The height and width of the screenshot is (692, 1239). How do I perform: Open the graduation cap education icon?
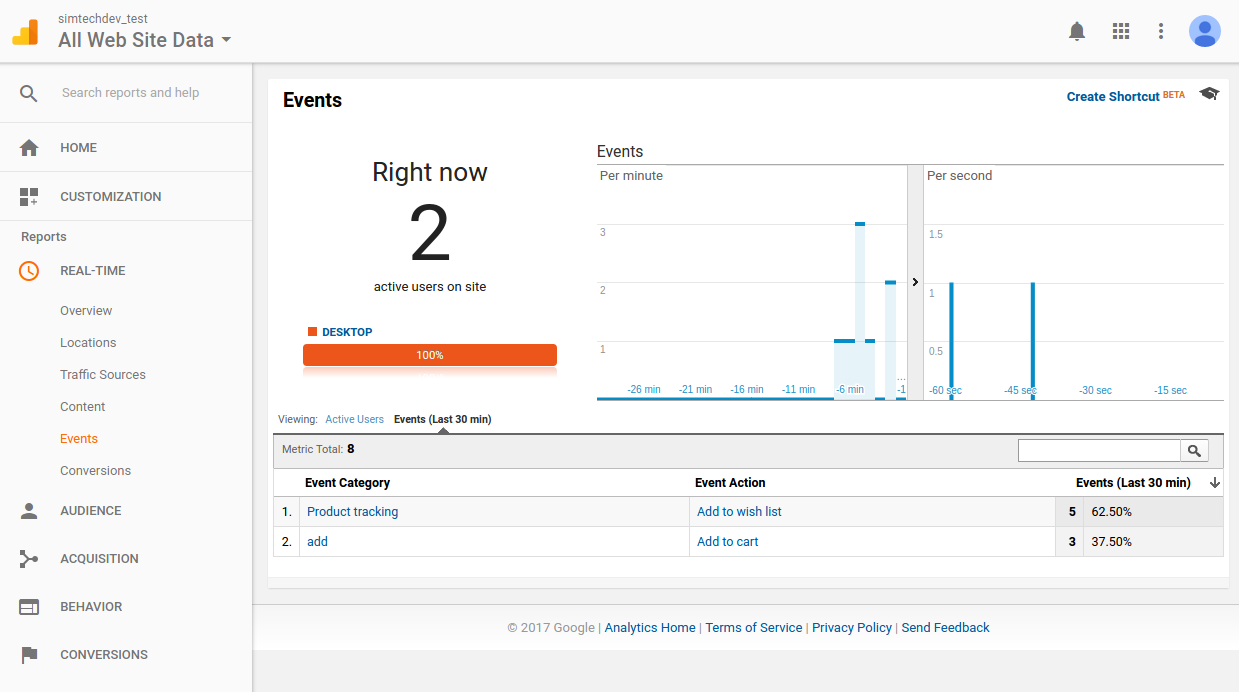(1210, 94)
